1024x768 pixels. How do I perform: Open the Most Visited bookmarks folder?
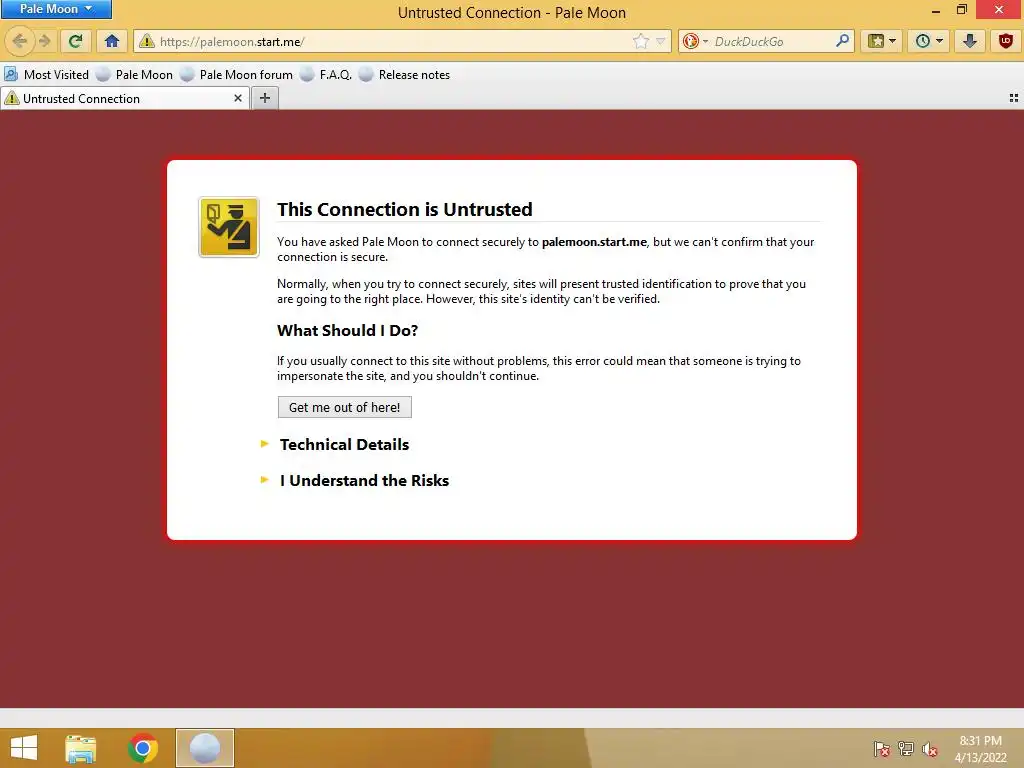tap(46, 74)
